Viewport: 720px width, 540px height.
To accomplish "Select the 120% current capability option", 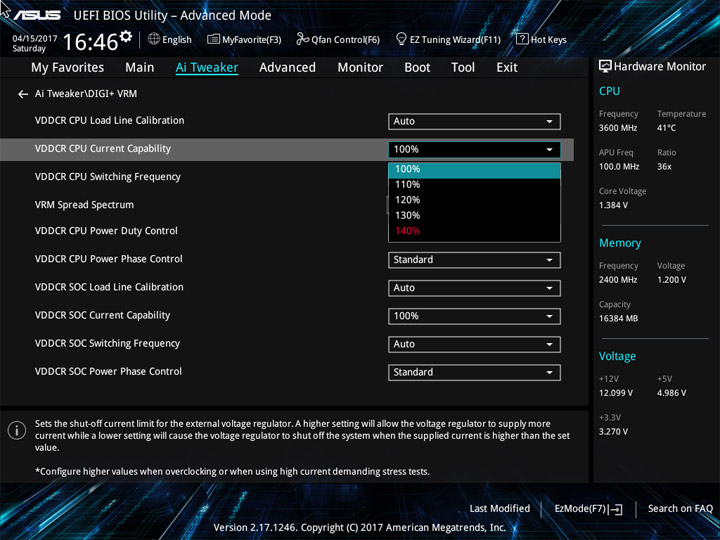I will tap(474, 200).
